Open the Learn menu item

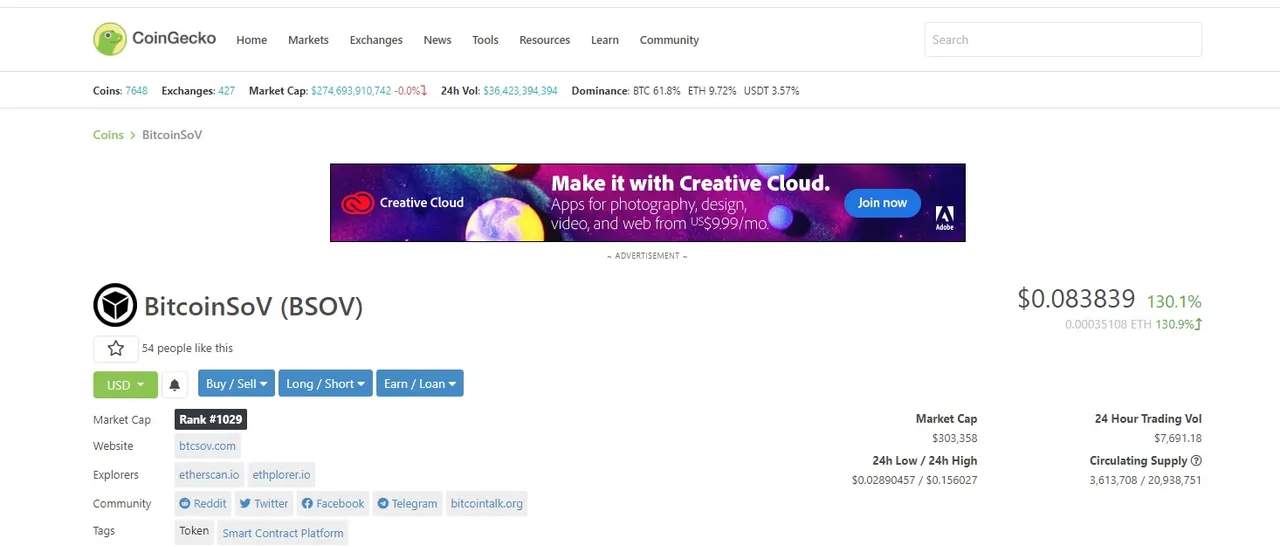coord(605,40)
